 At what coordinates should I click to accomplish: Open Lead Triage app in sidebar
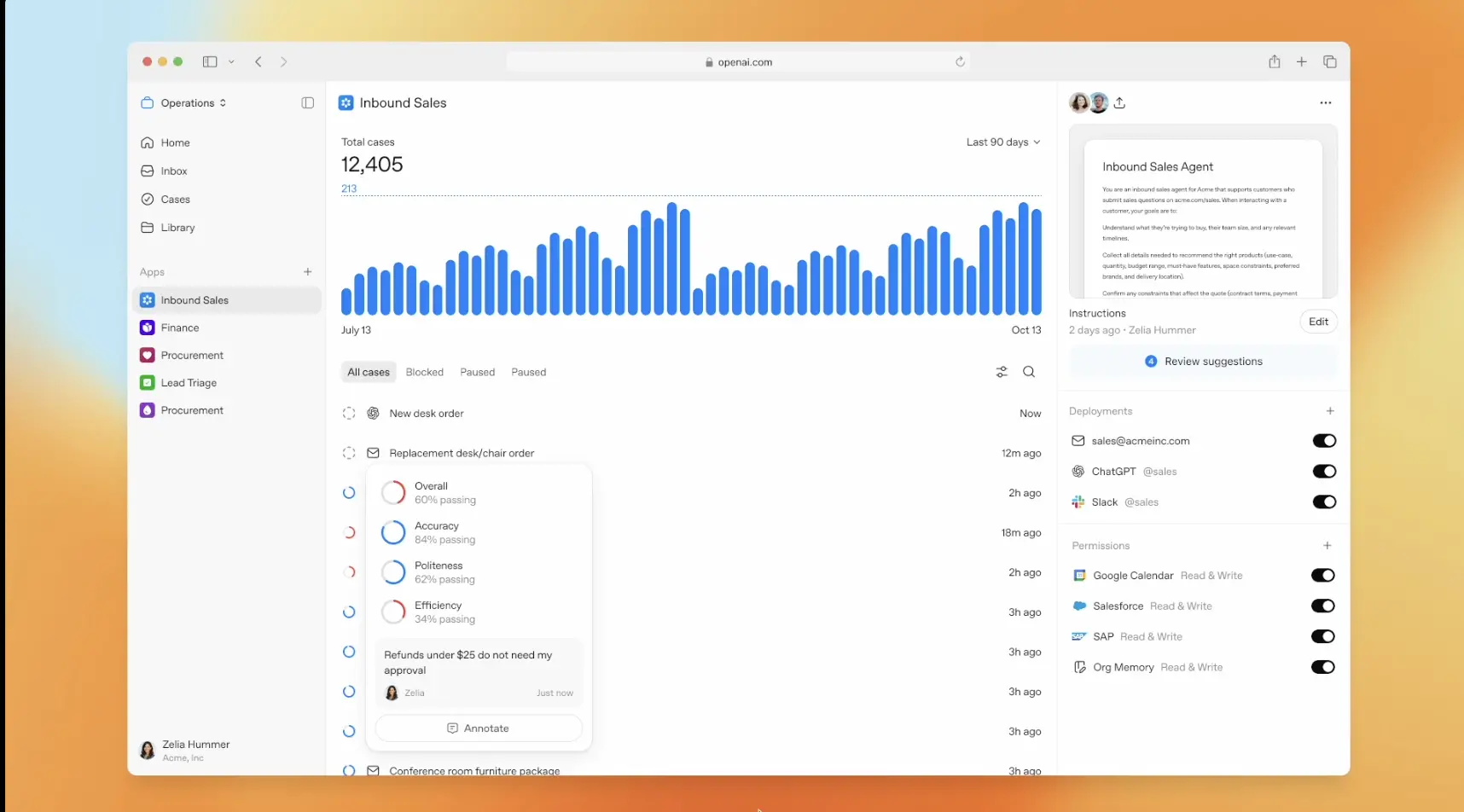(x=189, y=383)
